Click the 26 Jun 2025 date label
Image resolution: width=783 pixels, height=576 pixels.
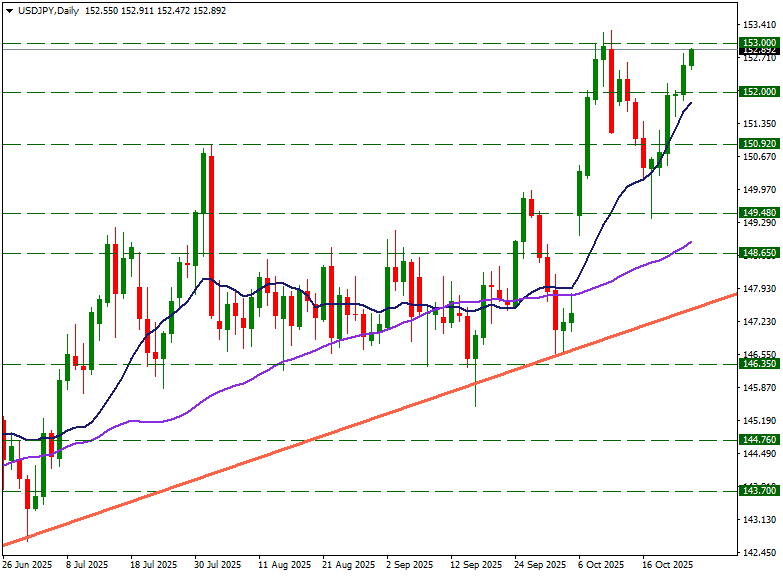point(27,565)
